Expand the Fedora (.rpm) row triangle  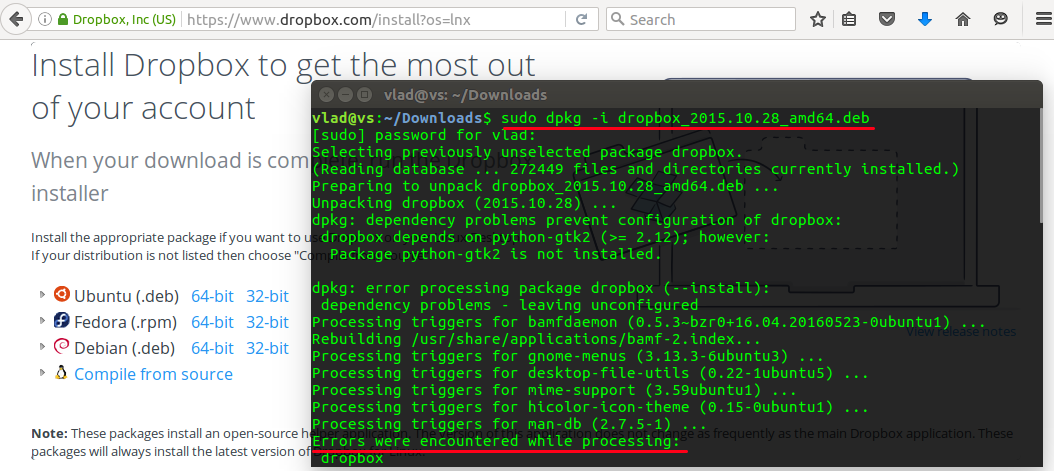[42, 320]
